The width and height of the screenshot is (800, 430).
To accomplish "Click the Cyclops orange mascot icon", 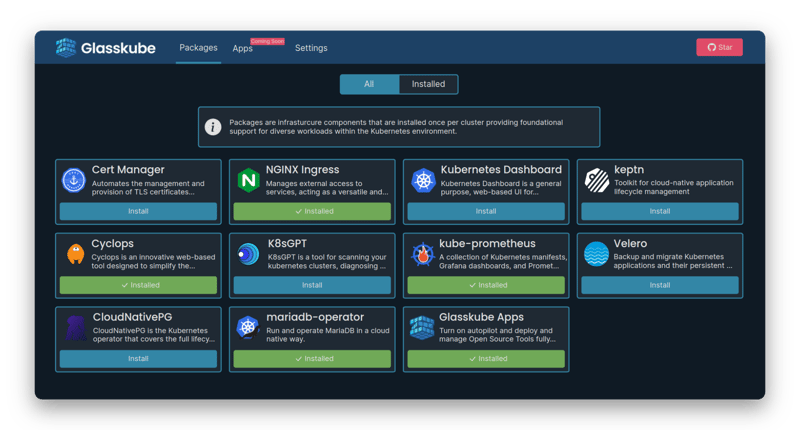I will 74,254.
